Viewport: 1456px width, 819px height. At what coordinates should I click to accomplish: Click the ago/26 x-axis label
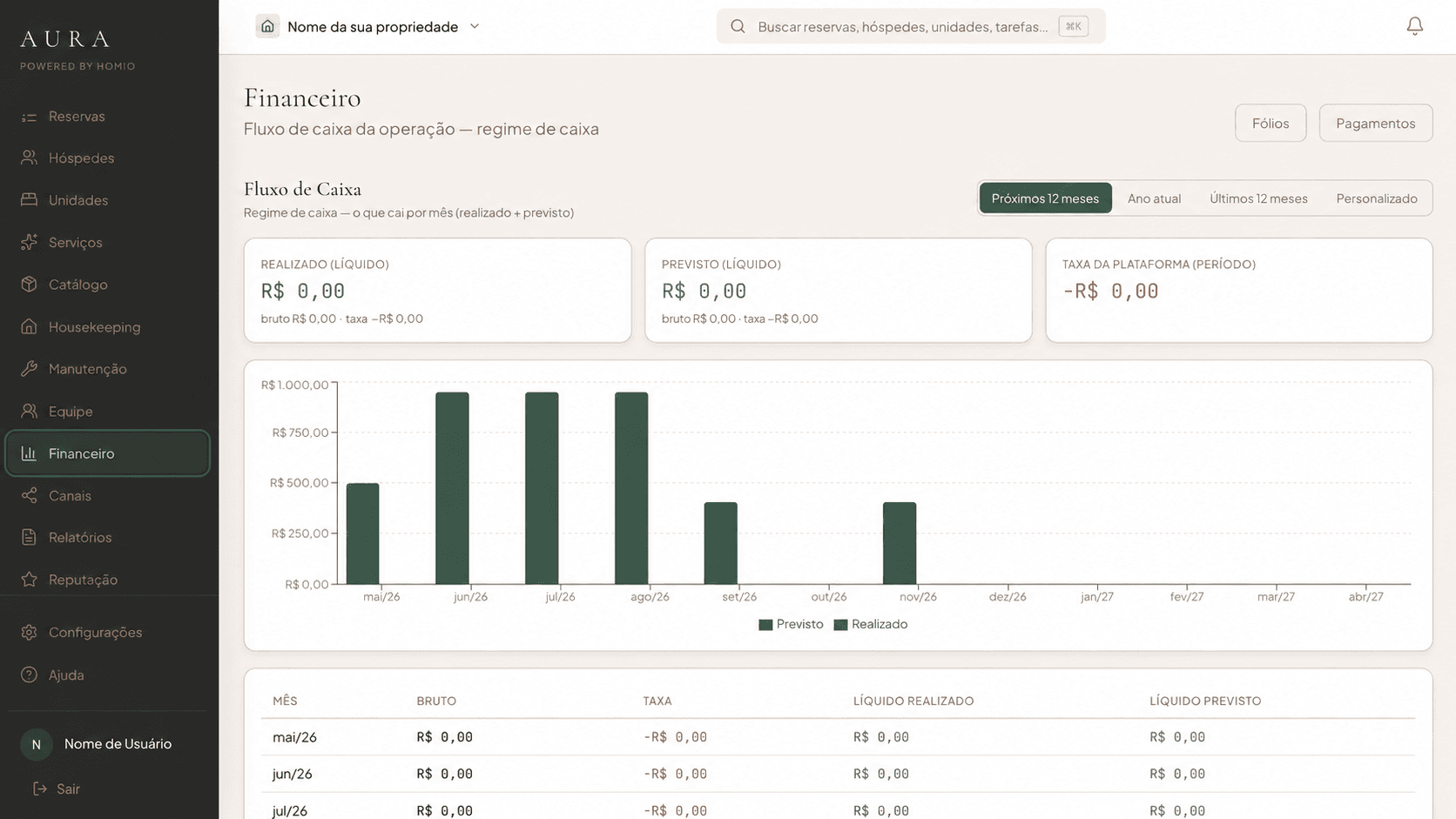650,597
